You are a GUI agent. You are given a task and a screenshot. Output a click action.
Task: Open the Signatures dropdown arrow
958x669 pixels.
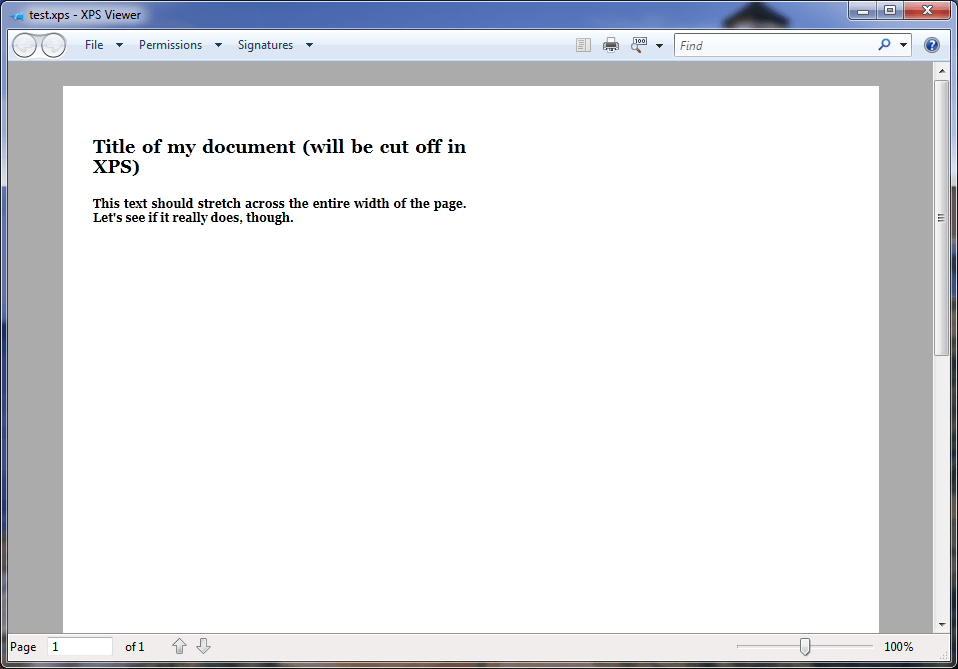309,45
